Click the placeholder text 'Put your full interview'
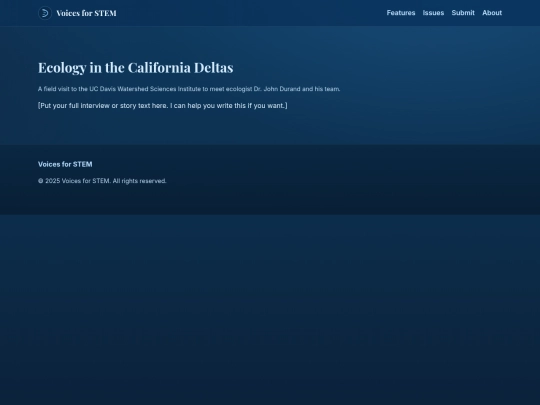The image size is (540, 405). [163, 106]
